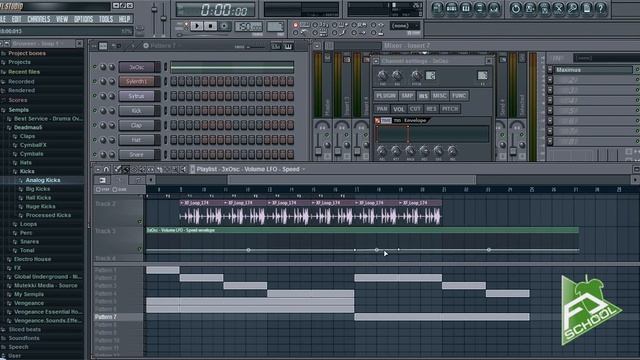Switch to PLUGIN tab in Channel settings
This screenshot has width=640, height=360.
tap(386, 96)
